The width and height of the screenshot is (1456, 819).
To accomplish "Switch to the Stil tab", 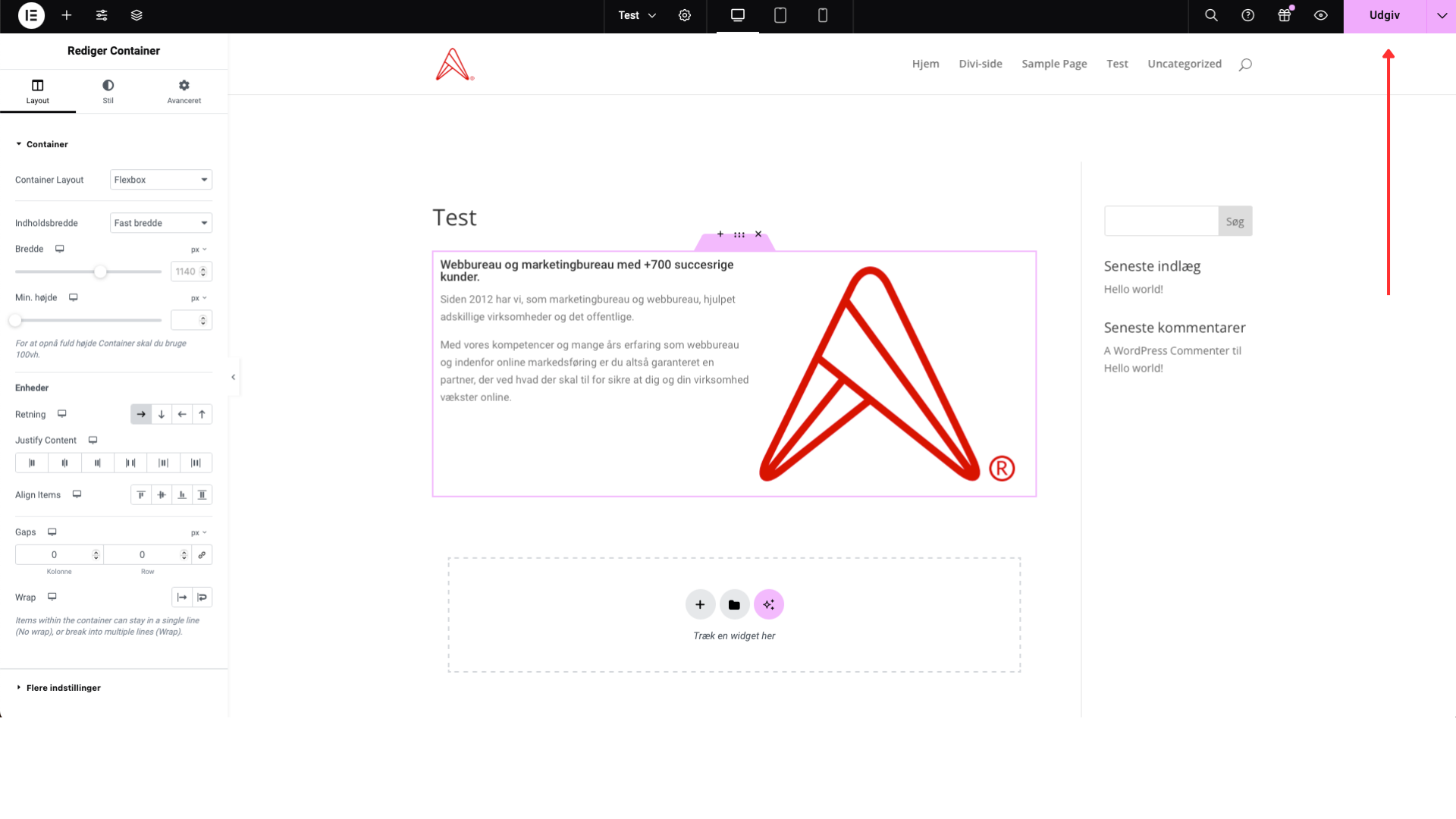I will (108, 91).
